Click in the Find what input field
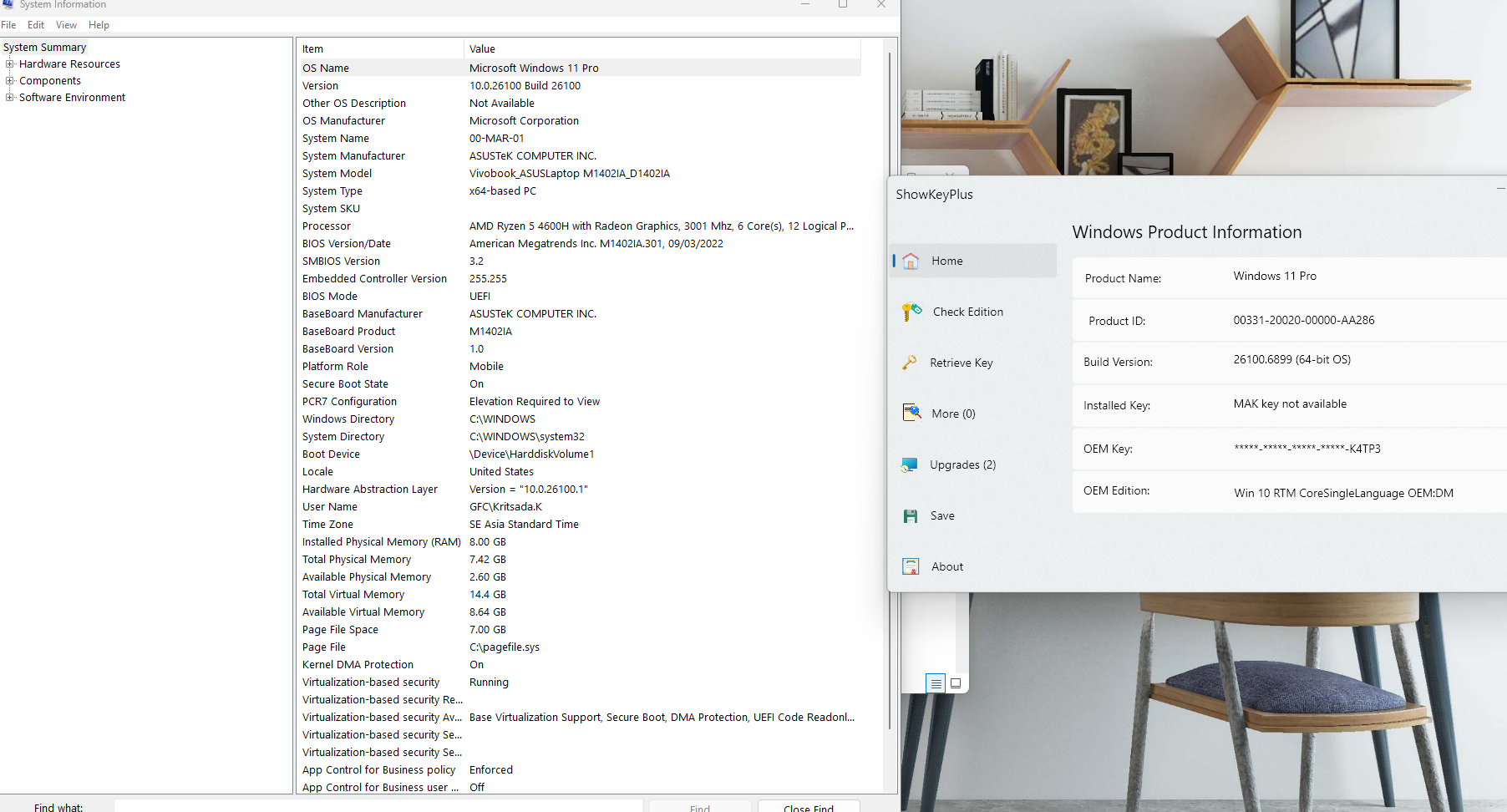The image size is (1507, 812). (x=378, y=807)
